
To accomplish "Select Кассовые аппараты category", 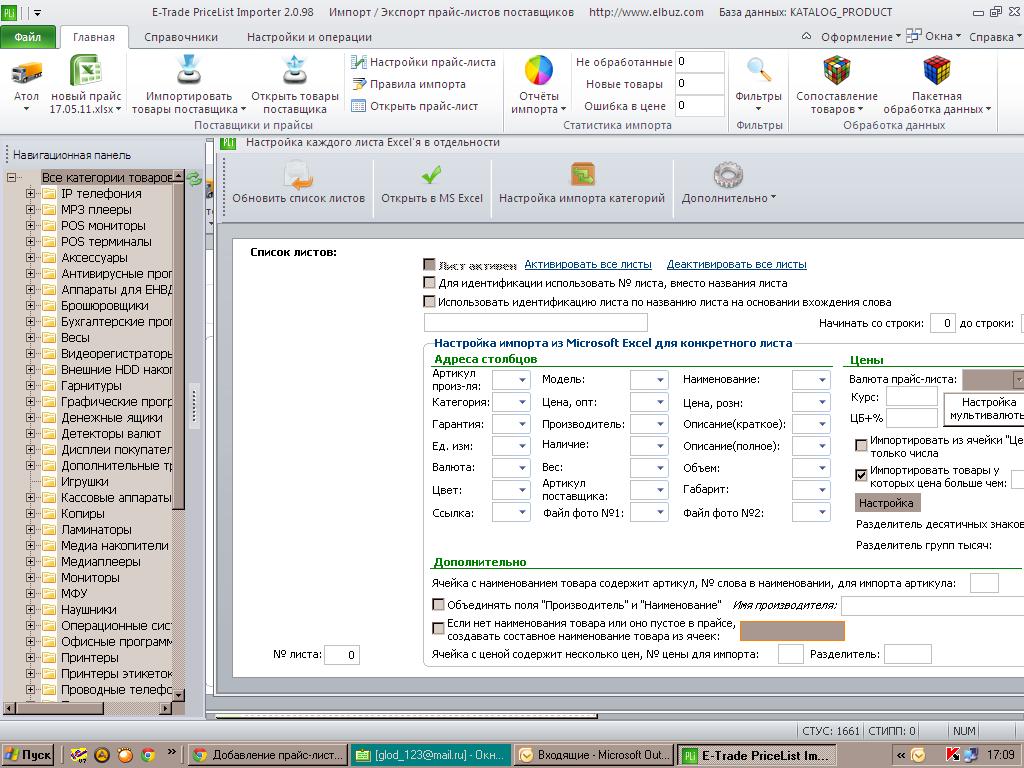I will coord(116,498).
